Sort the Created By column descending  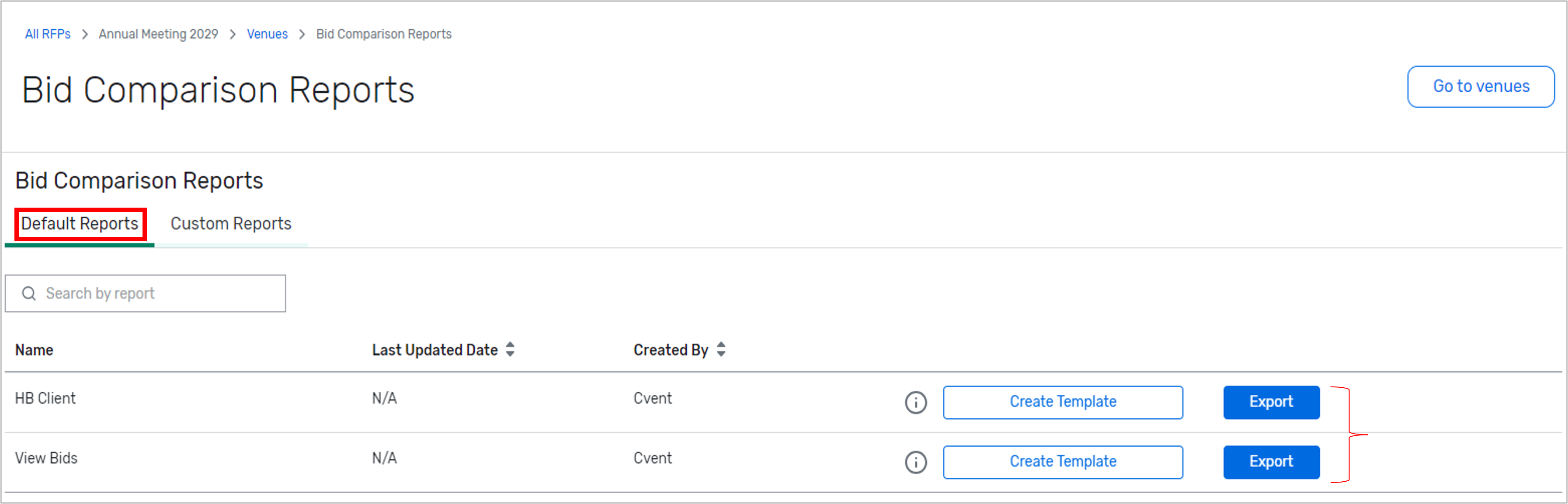pos(721,354)
